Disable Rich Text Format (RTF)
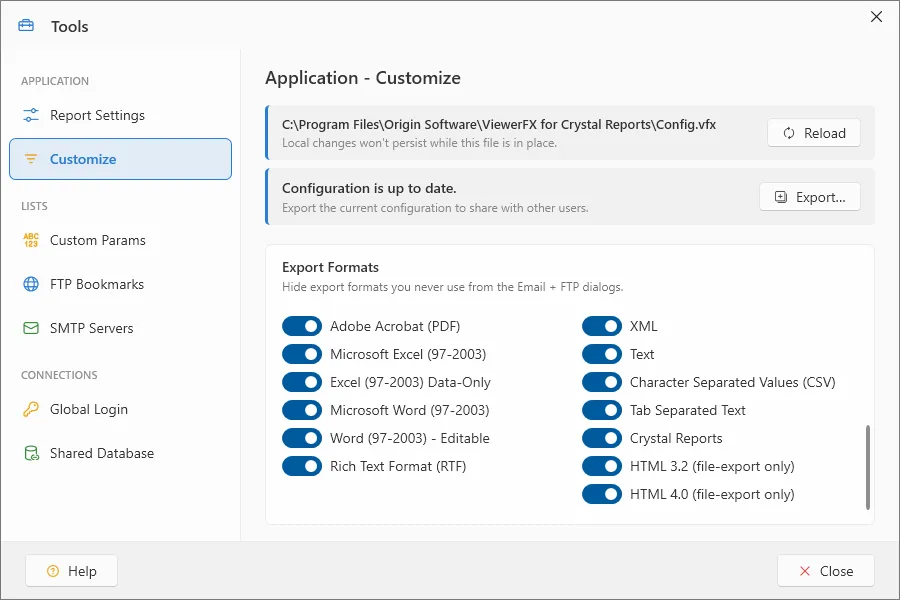900x600 pixels. point(302,466)
